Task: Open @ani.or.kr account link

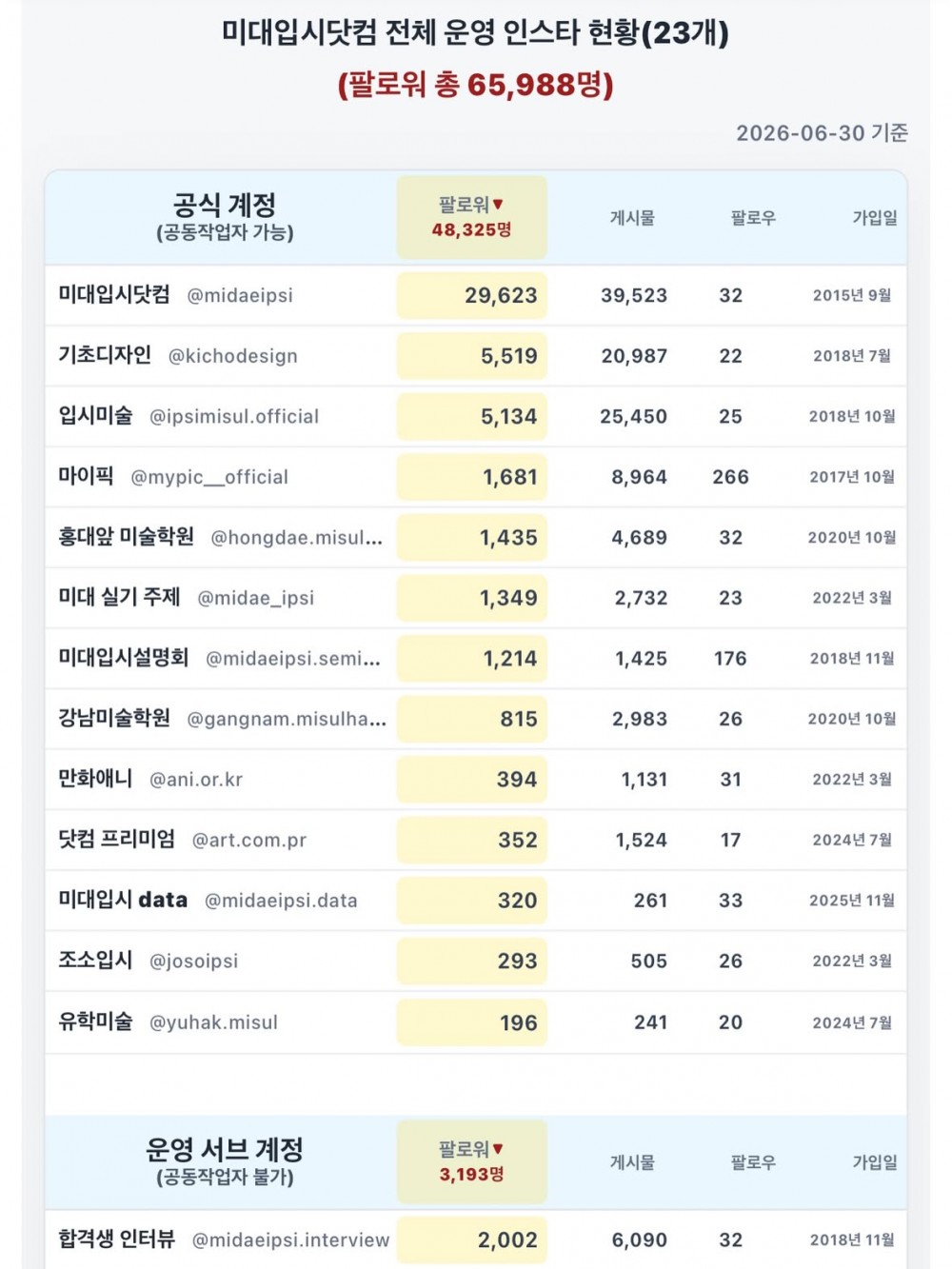Action: [x=196, y=780]
